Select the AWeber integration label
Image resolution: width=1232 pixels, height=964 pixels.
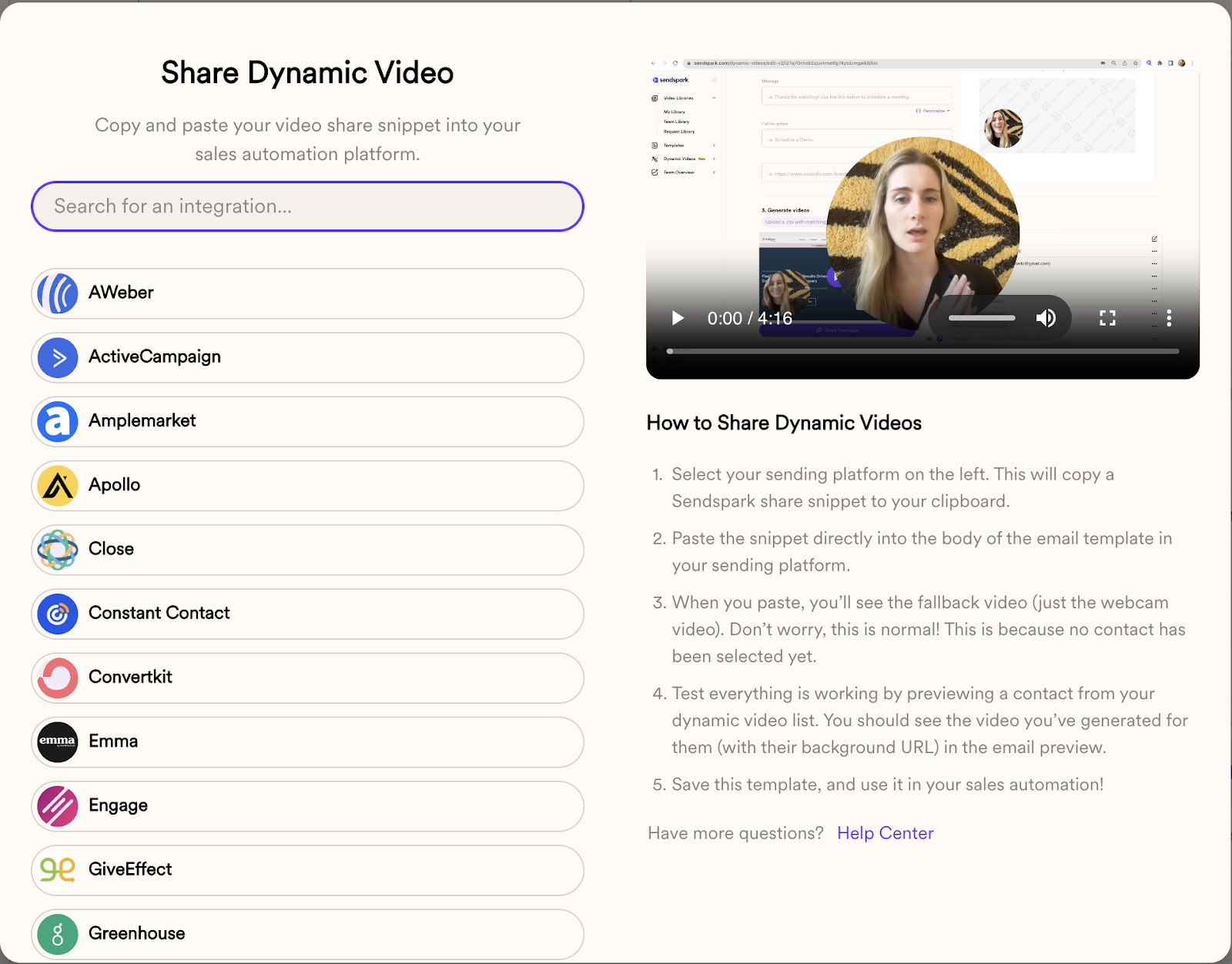click(x=121, y=293)
